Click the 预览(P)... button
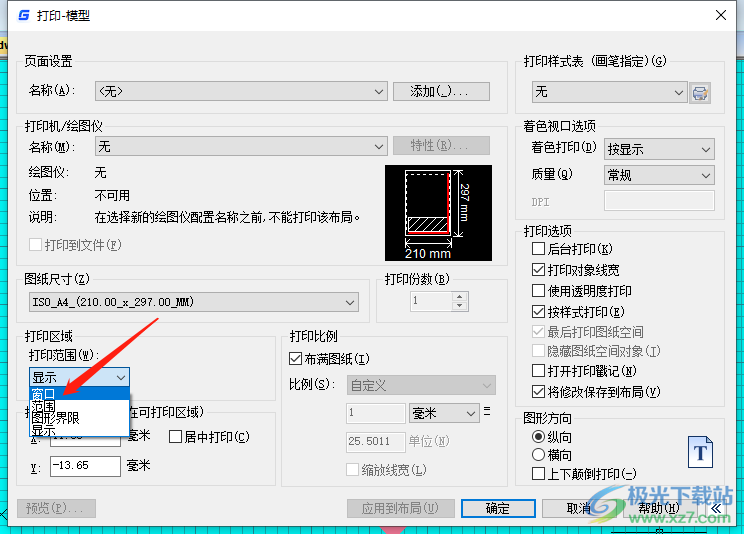 [x=56, y=508]
